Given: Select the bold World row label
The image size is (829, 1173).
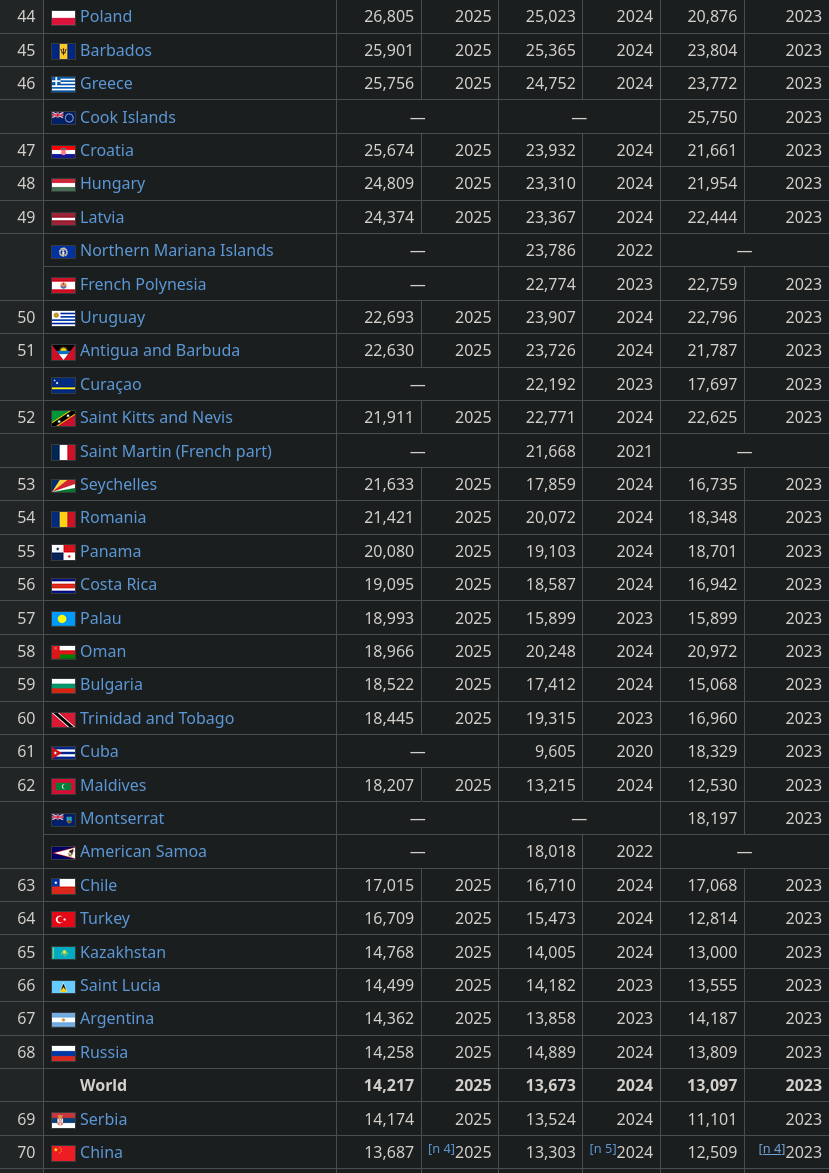Looking at the screenshot, I should pyautogui.click(x=103, y=1085).
